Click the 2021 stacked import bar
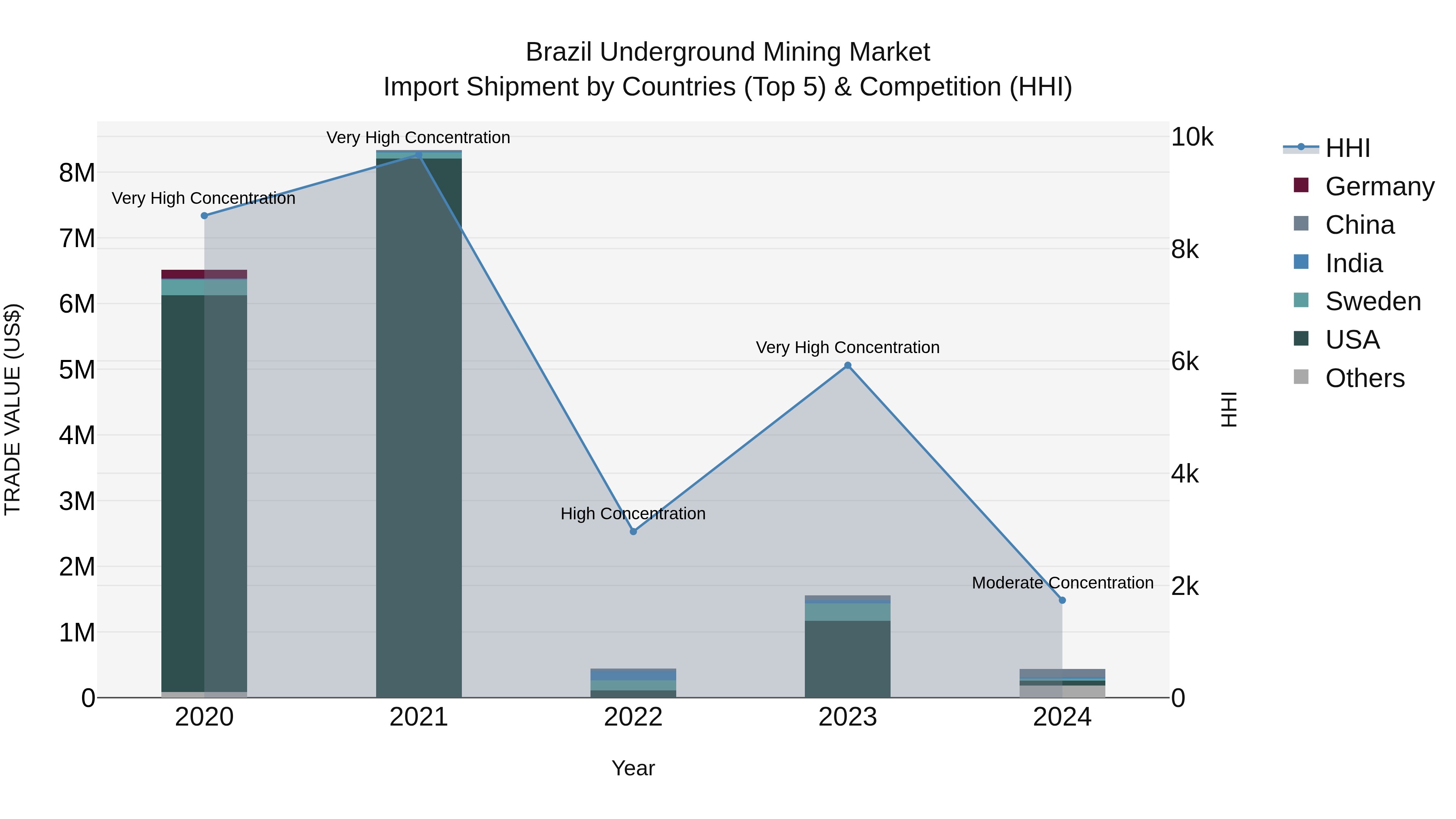The height and width of the screenshot is (819, 1456). (419, 424)
